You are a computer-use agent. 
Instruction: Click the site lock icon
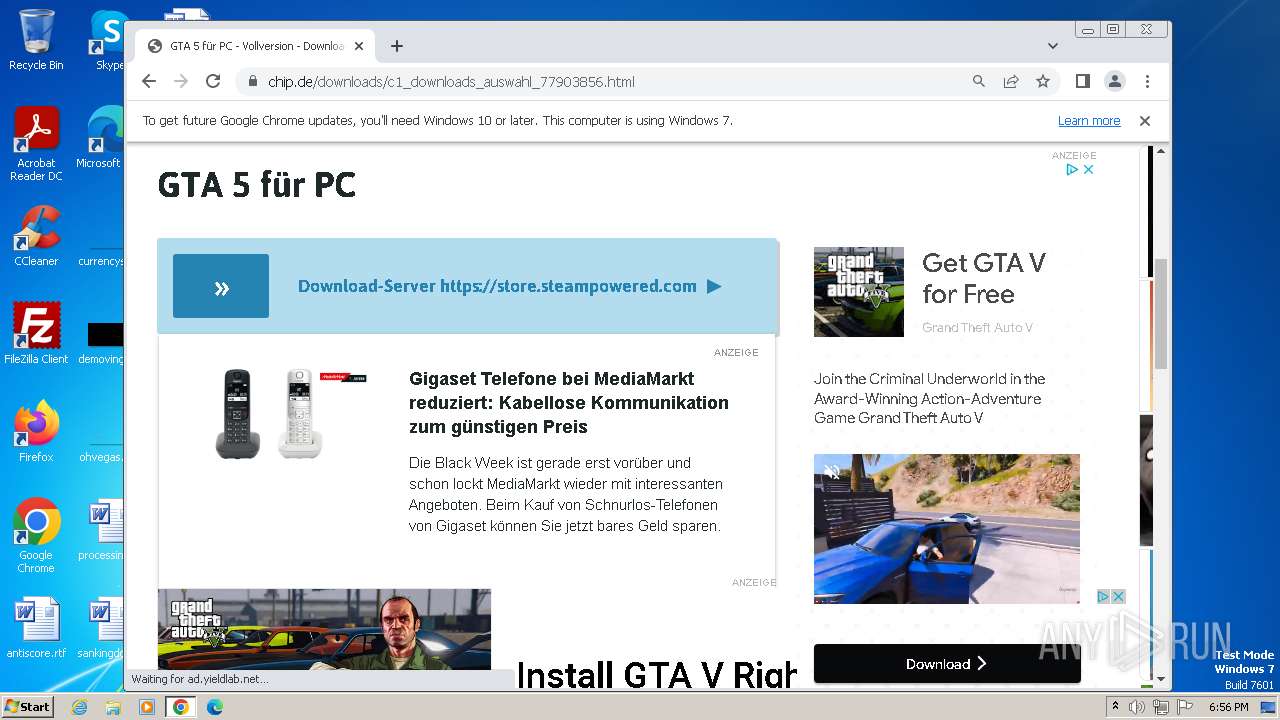[x=253, y=81]
